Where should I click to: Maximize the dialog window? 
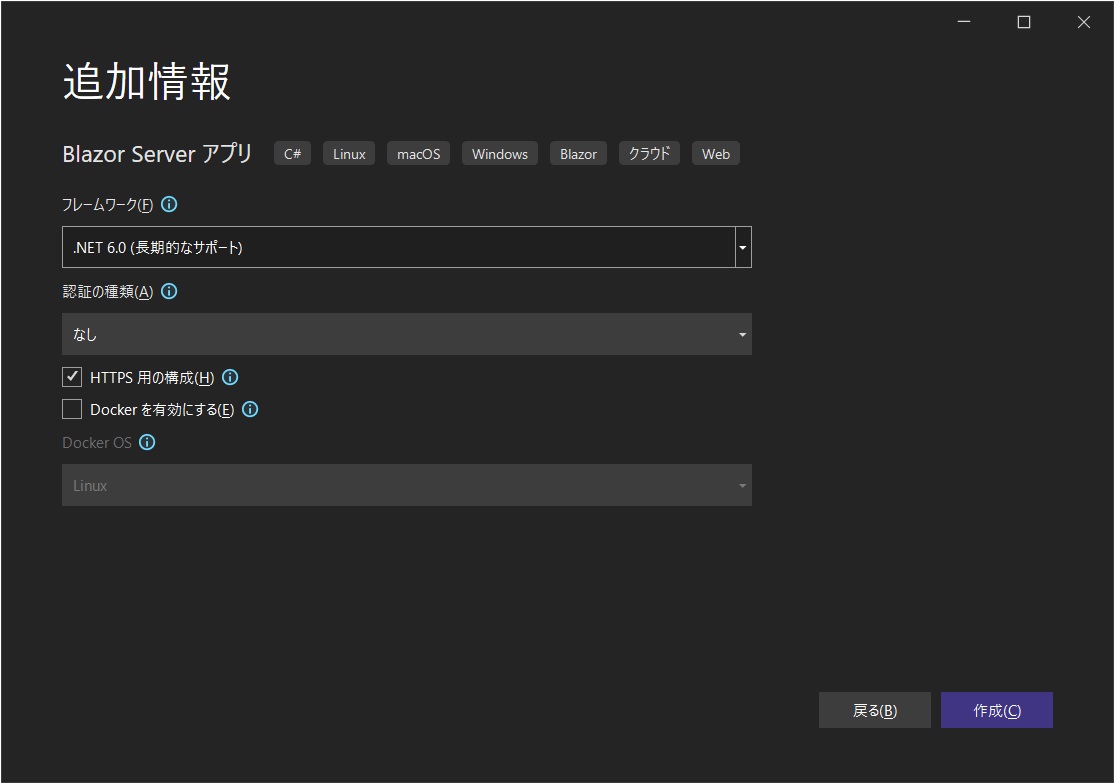coord(1024,22)
